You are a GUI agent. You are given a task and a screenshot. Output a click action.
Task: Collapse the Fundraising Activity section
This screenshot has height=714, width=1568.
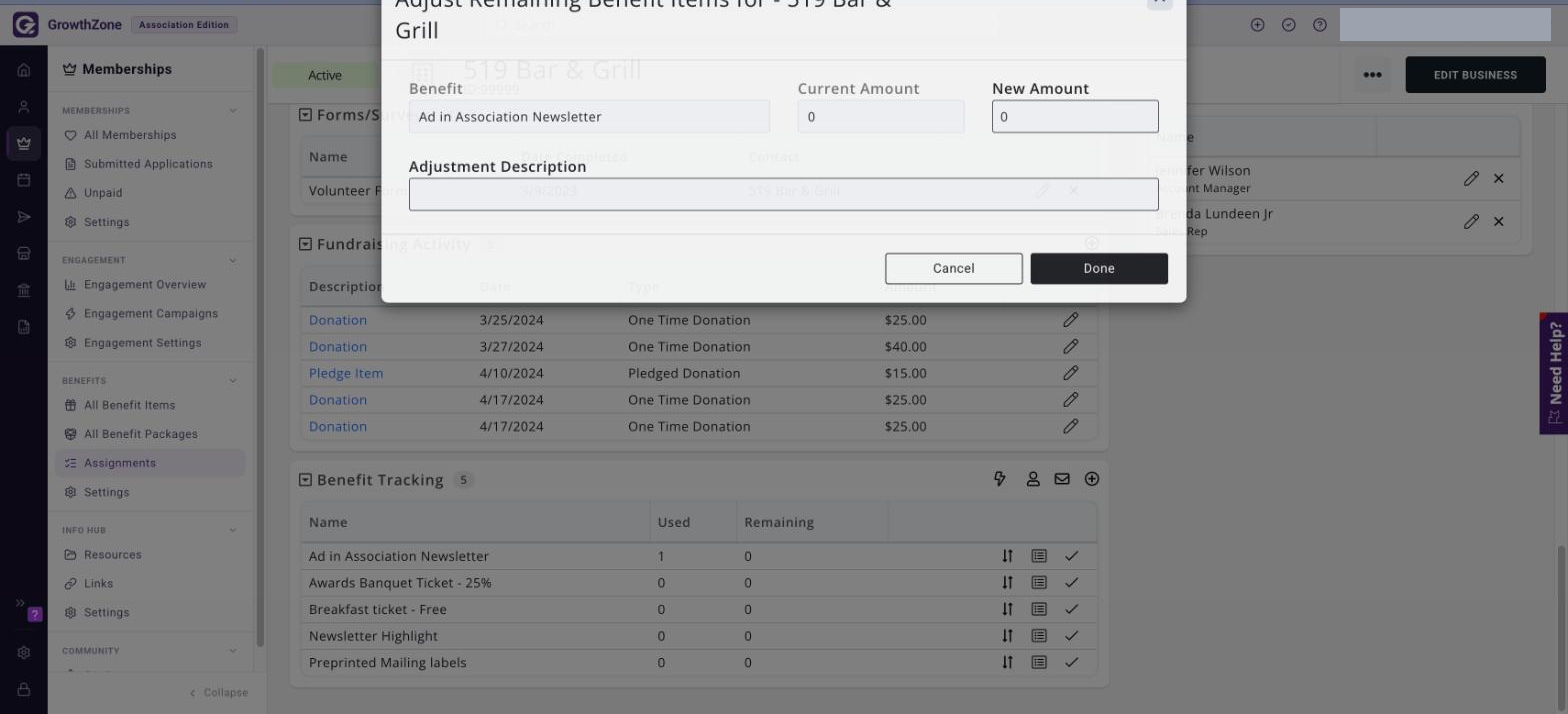point(305,244)
